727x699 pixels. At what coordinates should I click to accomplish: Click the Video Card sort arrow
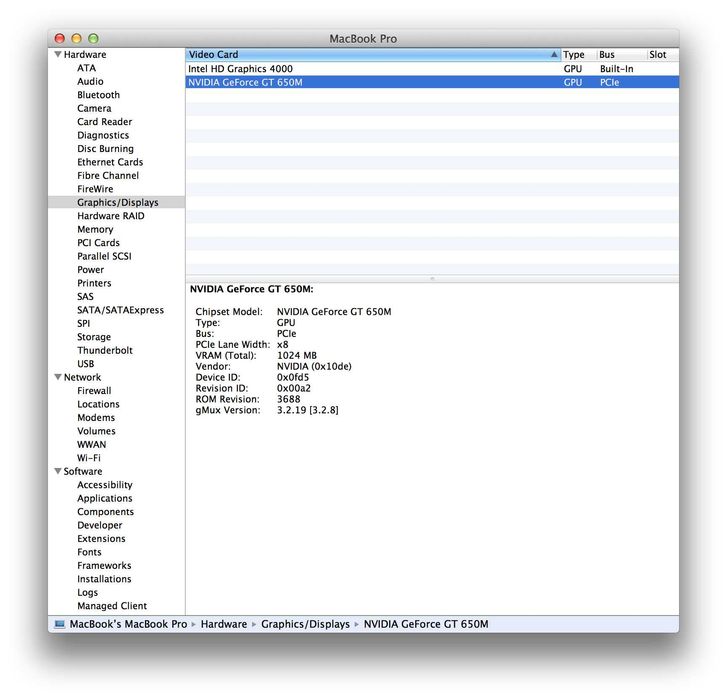pyautogui.click(x=554, y=54)
